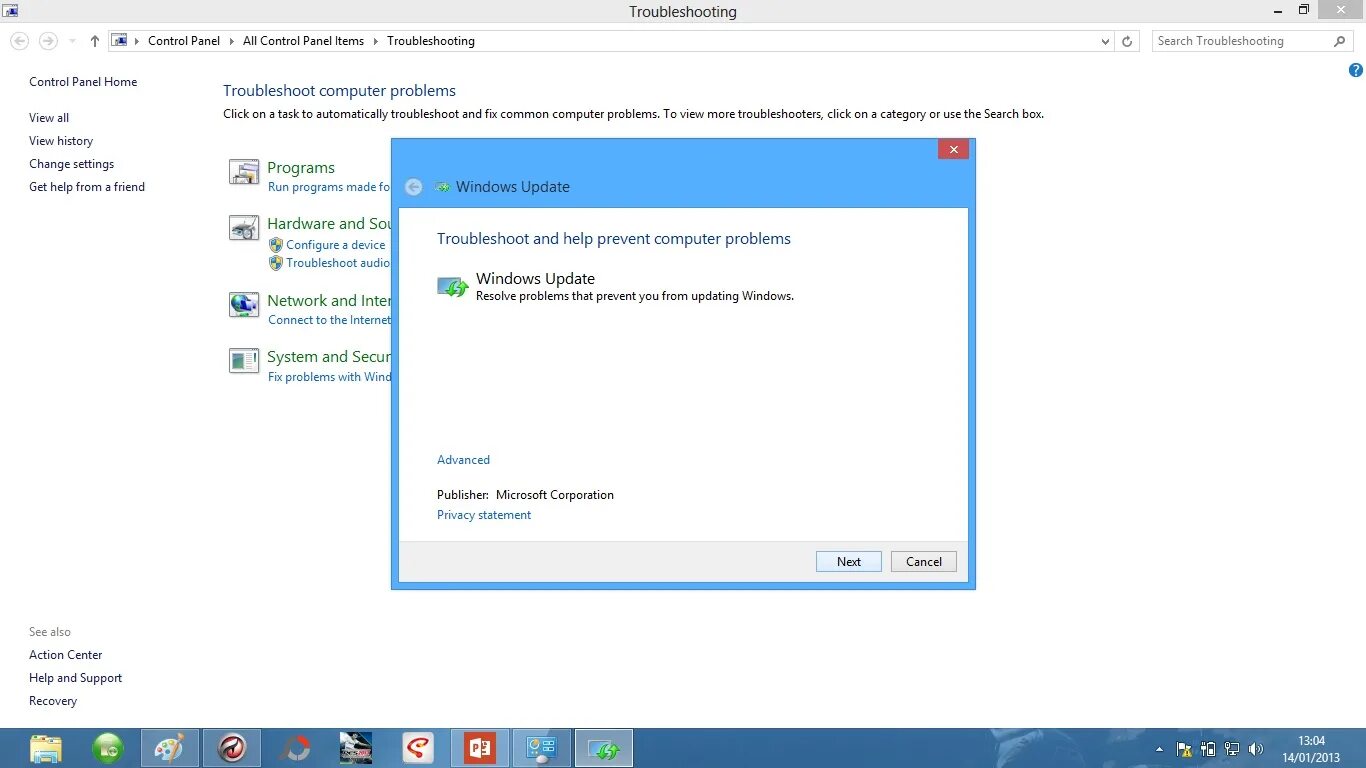Click the Programs category icon

pyautogui.click(x=244, y=172)
